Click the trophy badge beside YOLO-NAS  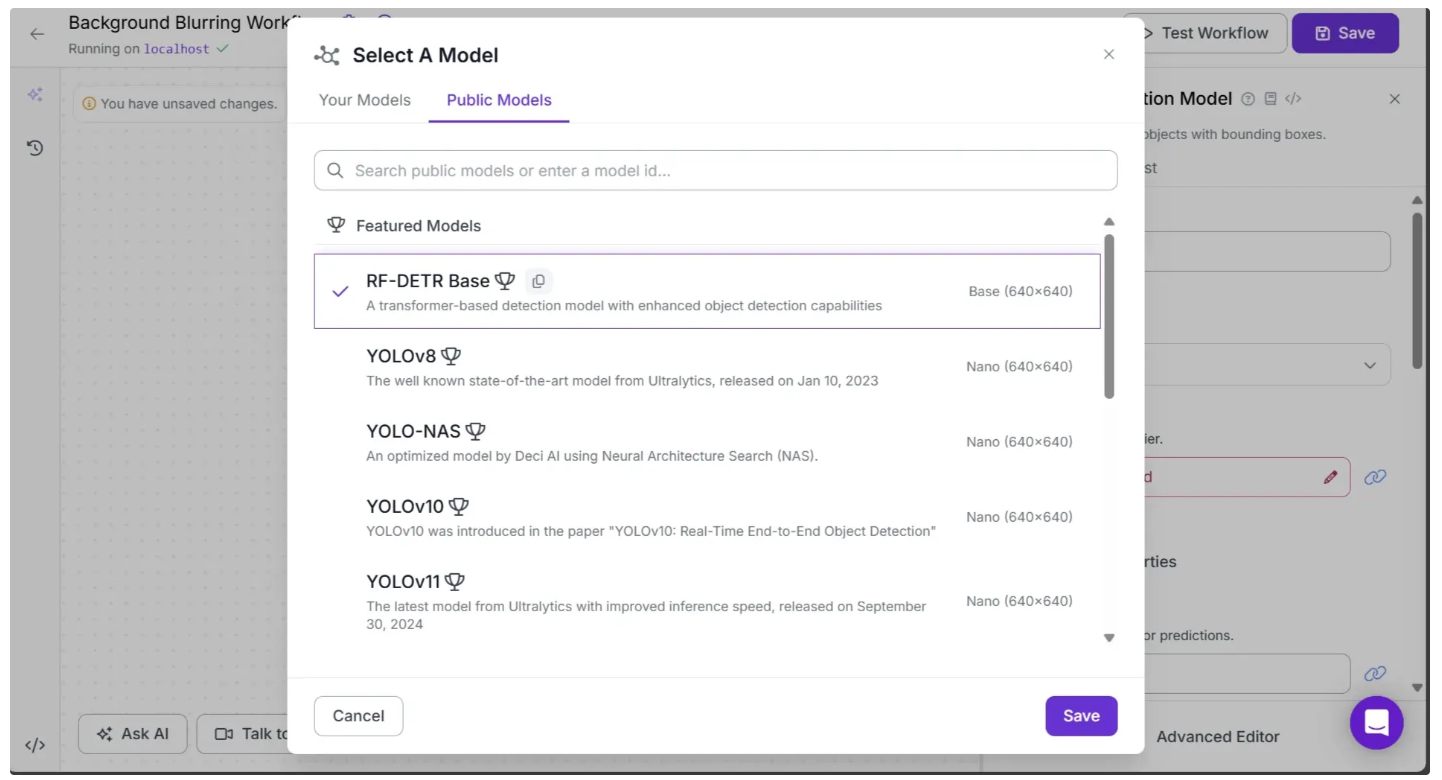coord(475,431)
